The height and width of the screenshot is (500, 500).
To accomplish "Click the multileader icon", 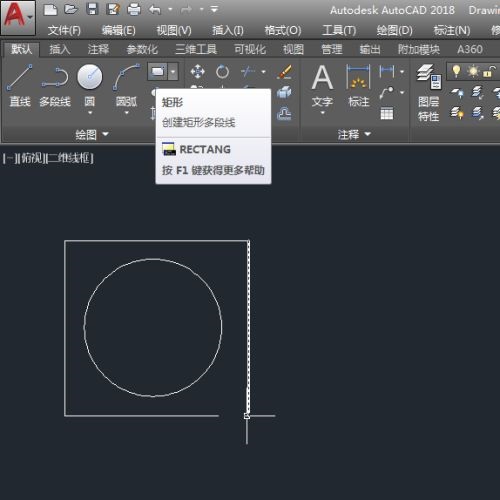I will pos(386,92).
